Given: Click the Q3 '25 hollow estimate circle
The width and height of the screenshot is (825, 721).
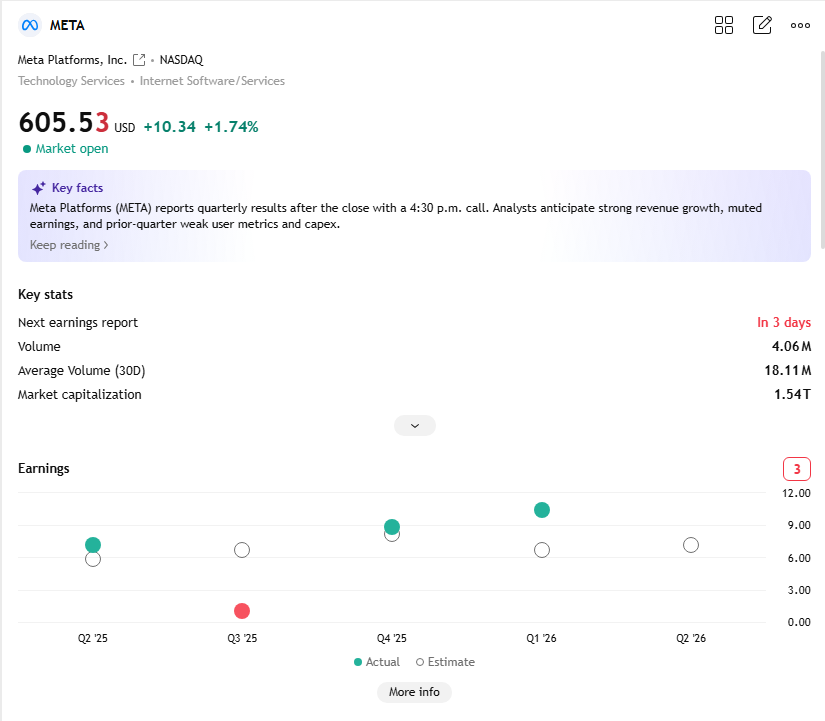Looking at the screenshot, I should (x=242, y=550).
